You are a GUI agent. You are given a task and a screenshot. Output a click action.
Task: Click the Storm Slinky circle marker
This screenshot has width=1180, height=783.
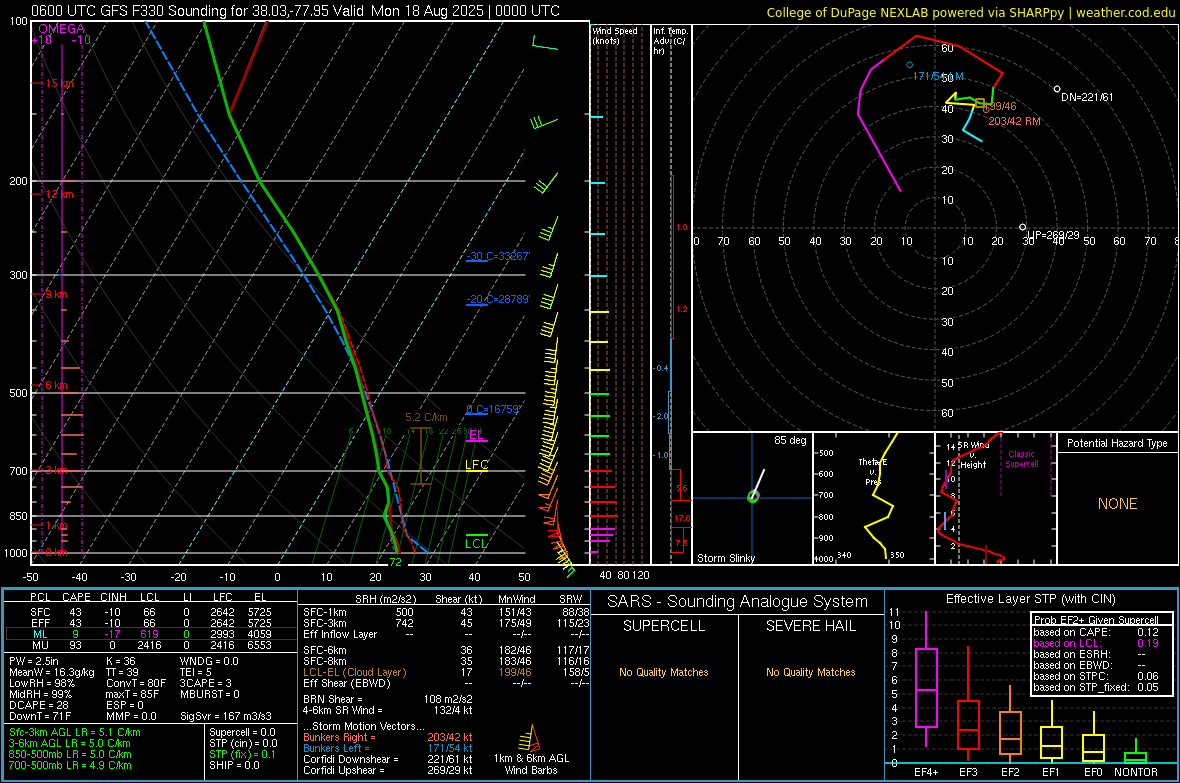click(x=753, y=497)
